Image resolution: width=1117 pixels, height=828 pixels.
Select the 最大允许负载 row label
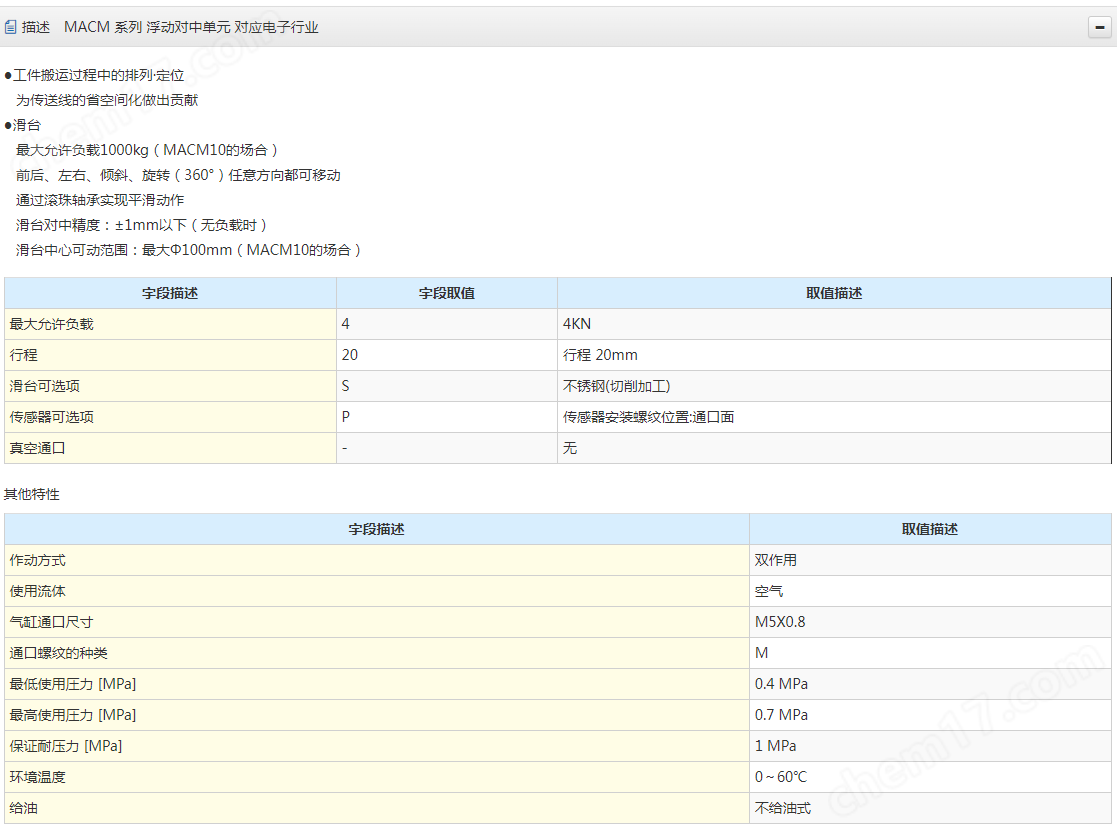click(51, 324)
